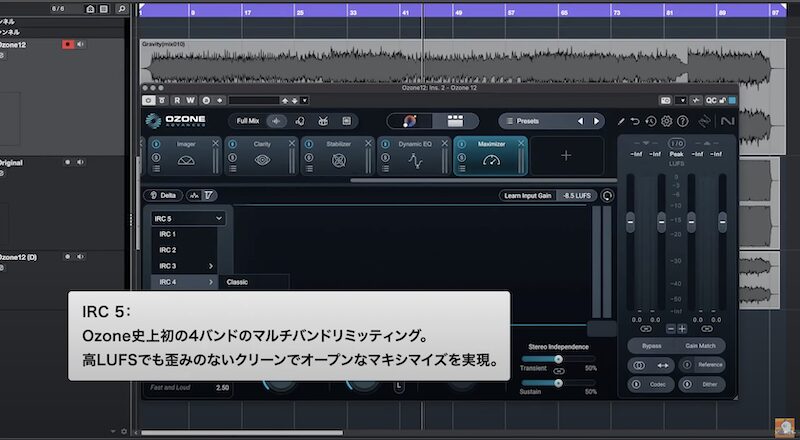Toggle the Imager module power button
Screen dimensions: 800x440
tap(156, 144)
